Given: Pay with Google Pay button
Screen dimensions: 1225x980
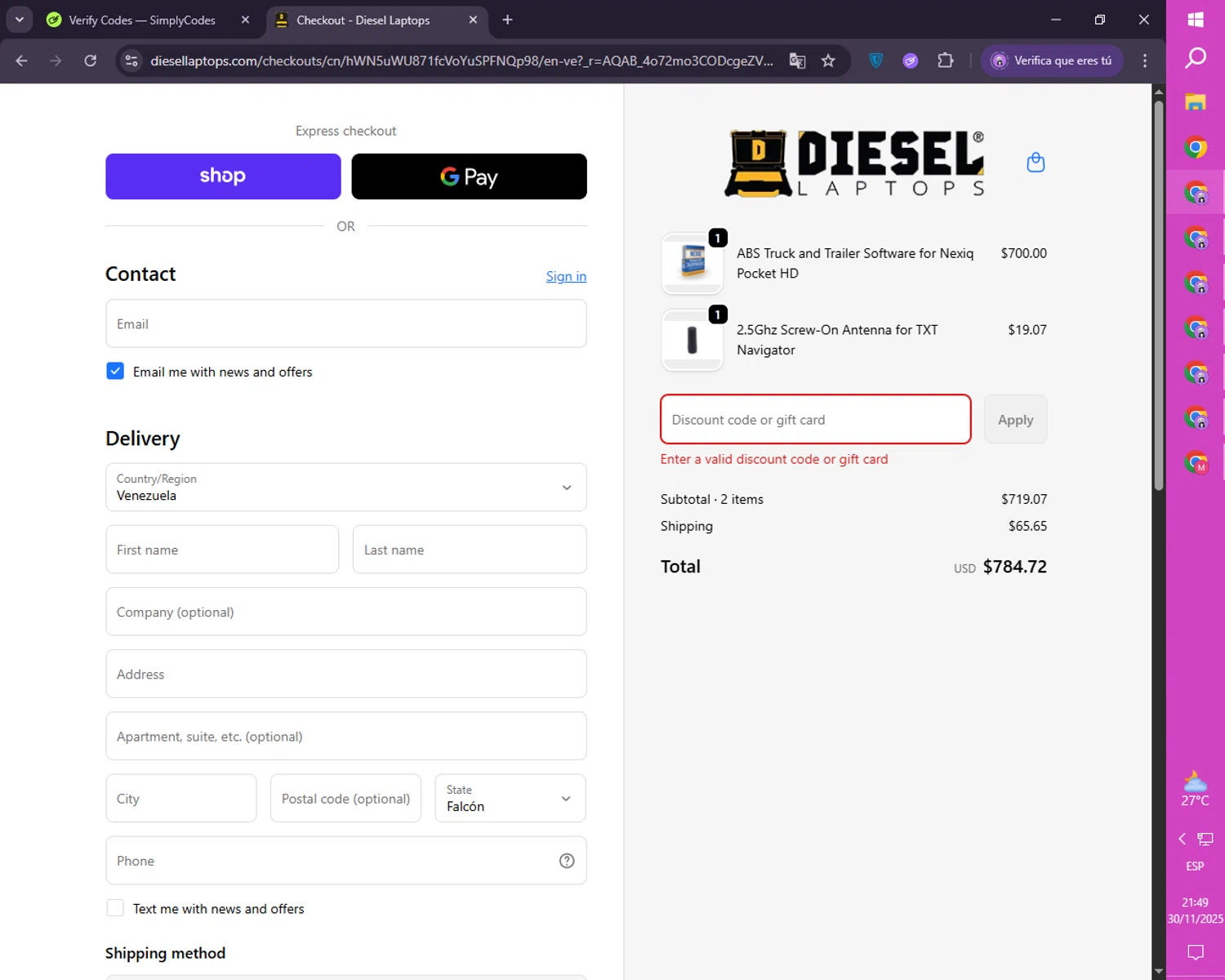Looking at the screenshot, I should (x=469, y=176).
